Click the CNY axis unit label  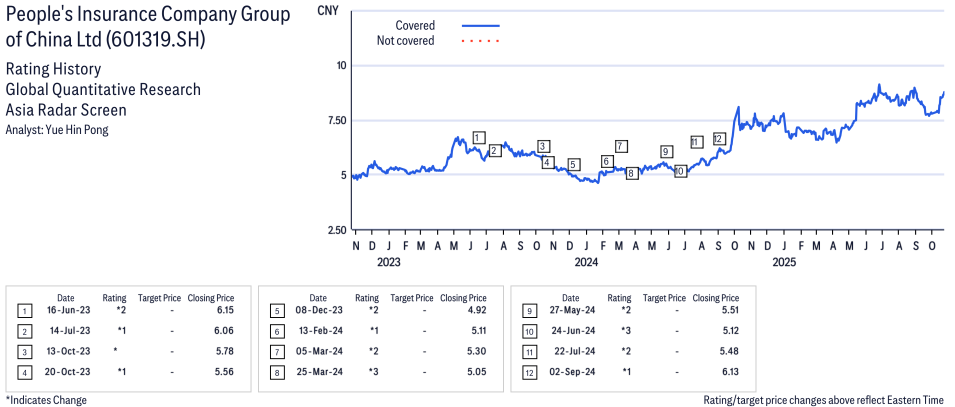pos(328,11)
